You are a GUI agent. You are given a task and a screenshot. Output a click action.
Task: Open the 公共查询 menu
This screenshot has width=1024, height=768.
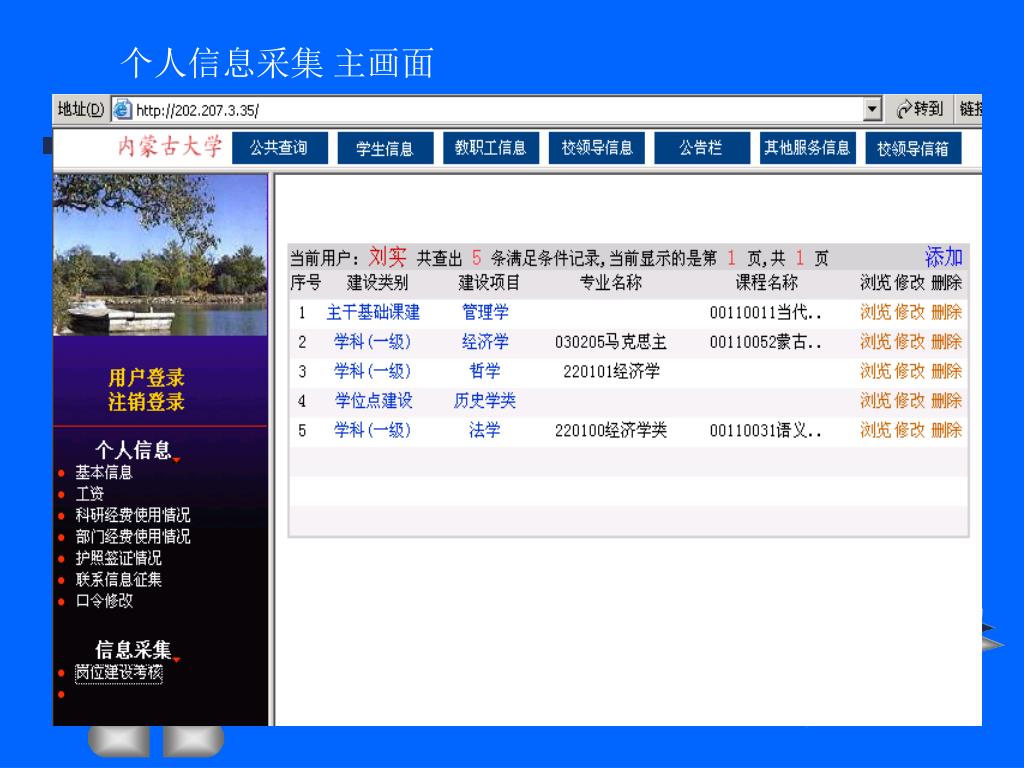pyautogui.click(x=280, y=148)
